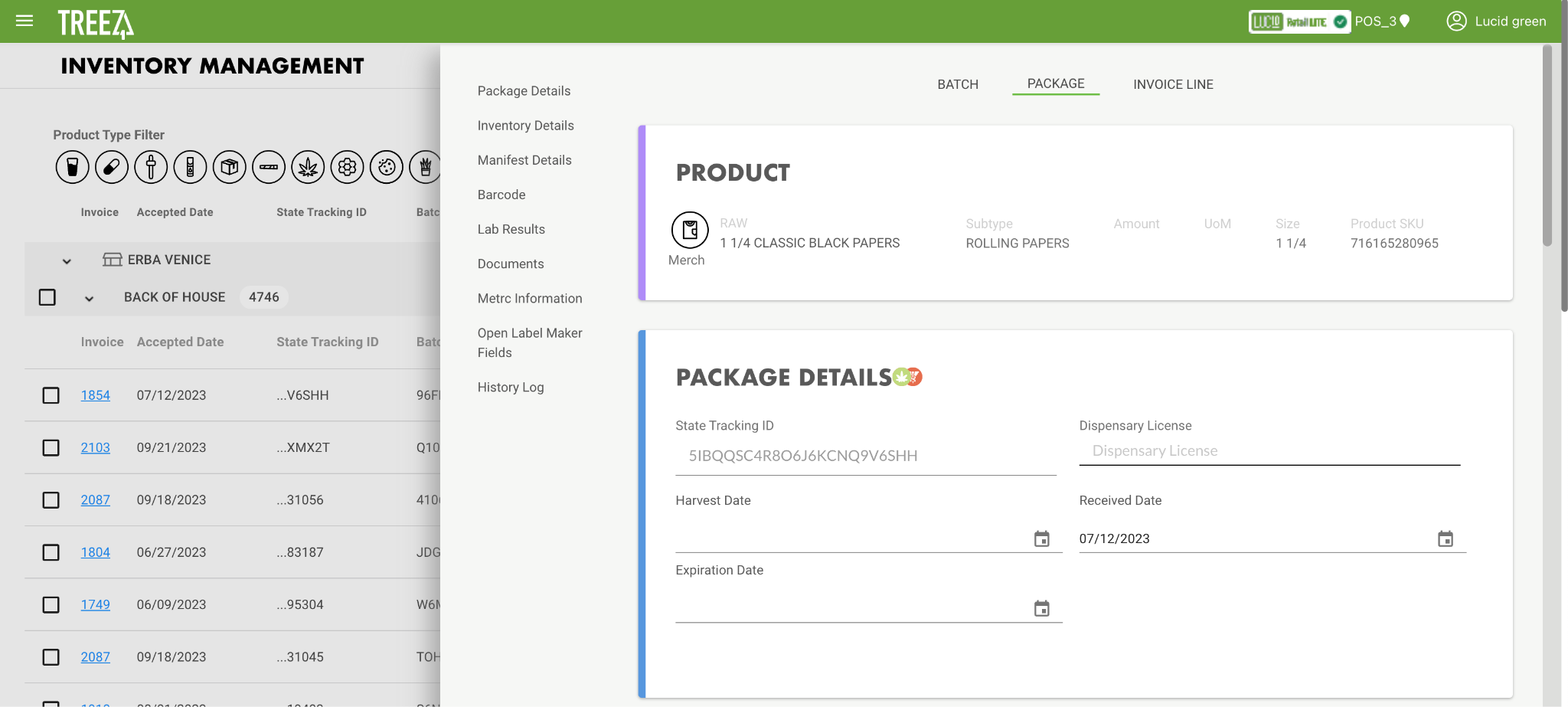Click the Dispensary License input field
This screenshot has height=707, width=1568.
[1269, 451]
